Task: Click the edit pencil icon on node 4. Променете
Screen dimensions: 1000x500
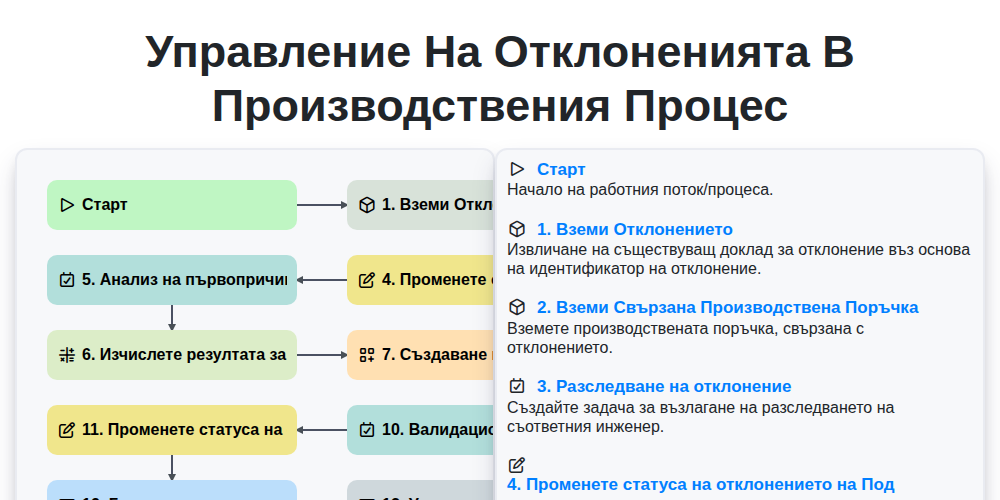Action: pyautogui.click(x=367, y=280)
